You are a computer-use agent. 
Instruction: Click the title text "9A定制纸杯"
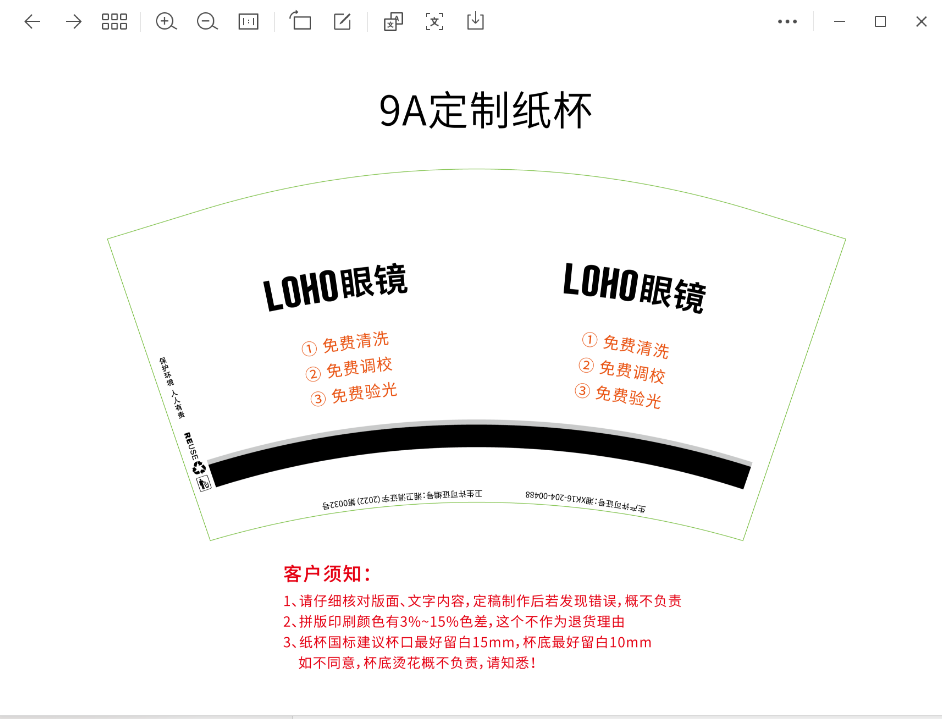[x=485, y=111]
